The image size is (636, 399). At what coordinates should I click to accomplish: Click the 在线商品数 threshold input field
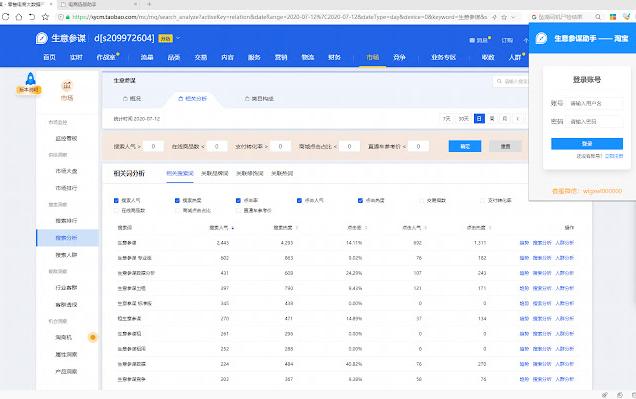(x=217, y=146)
